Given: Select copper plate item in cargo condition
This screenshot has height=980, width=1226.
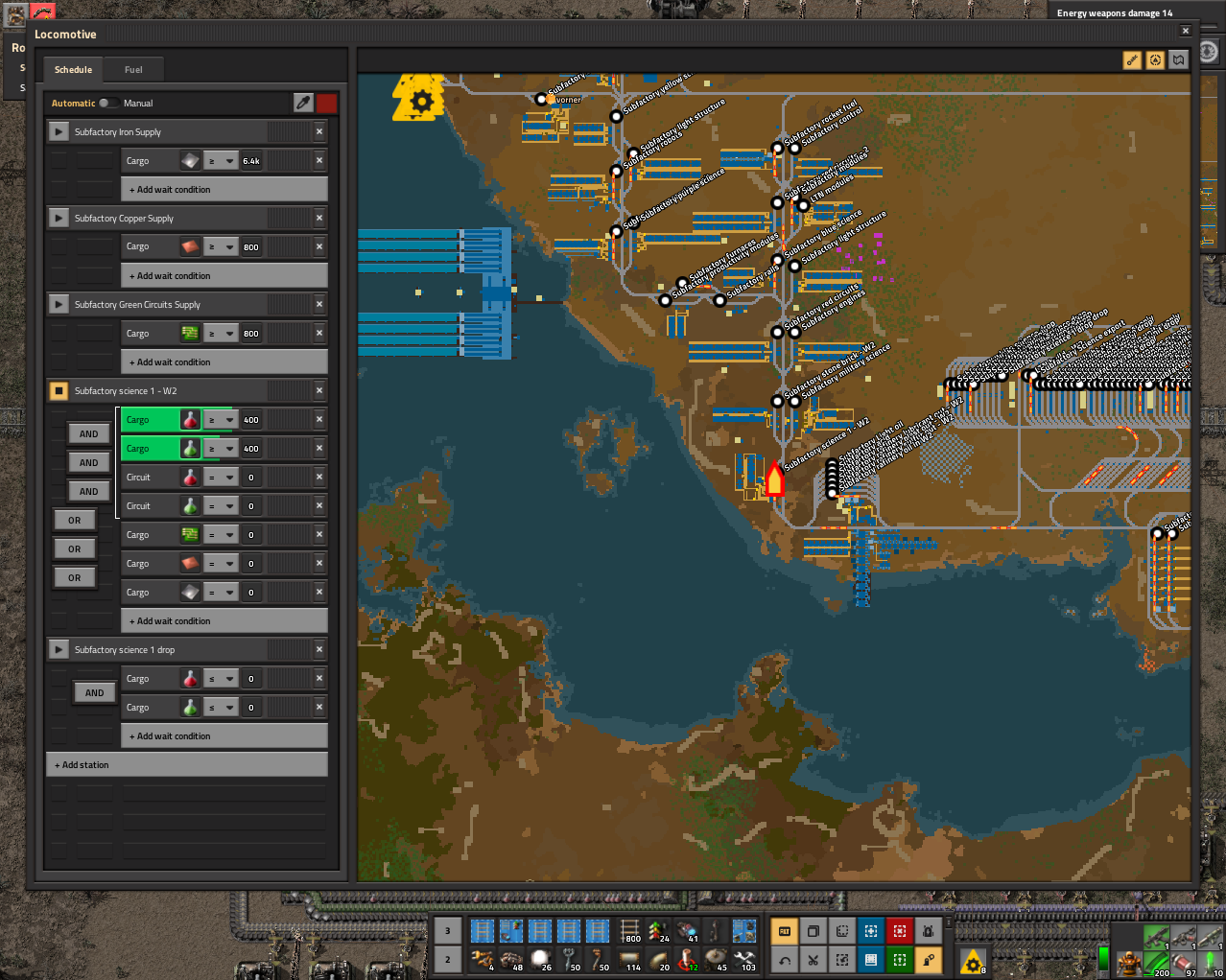Looking at the screenshot, I should tap(190, 246).
